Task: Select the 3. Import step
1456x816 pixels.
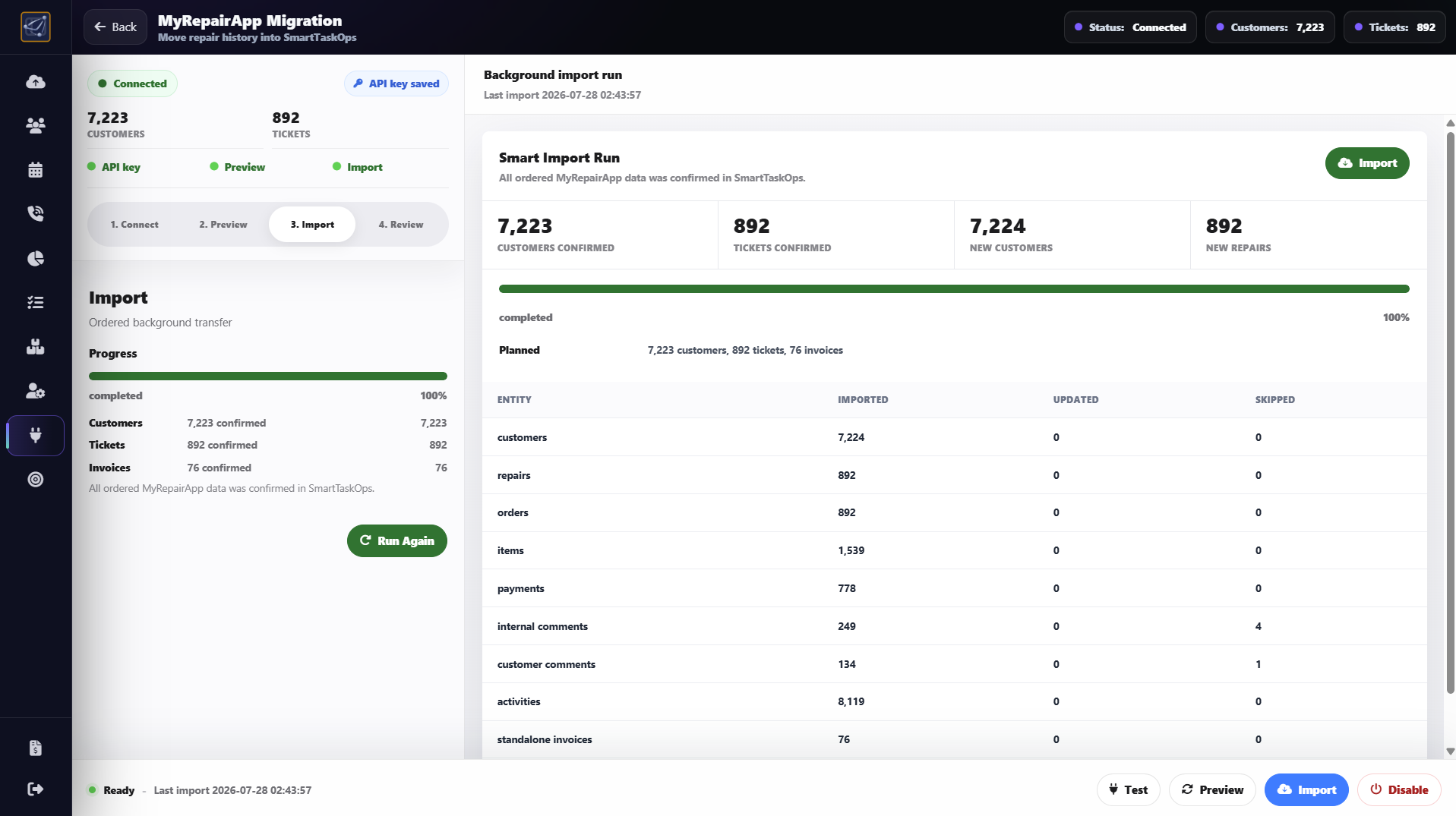Action: click(x=312, y=225)
